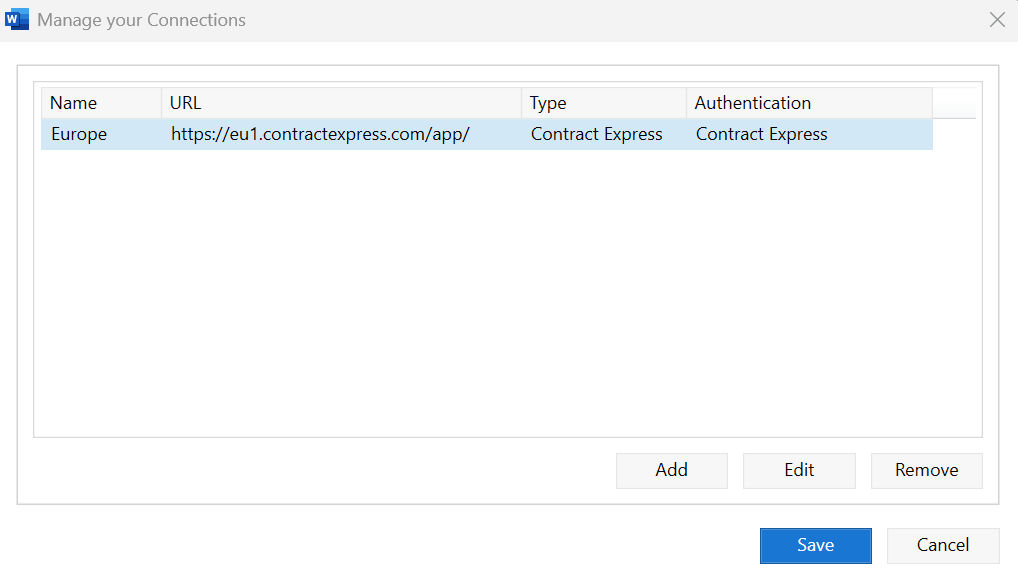This screenshot has height=582, width=1018.
Task: Click the divider between Type and Authentication headers
Action: point(686,103)
